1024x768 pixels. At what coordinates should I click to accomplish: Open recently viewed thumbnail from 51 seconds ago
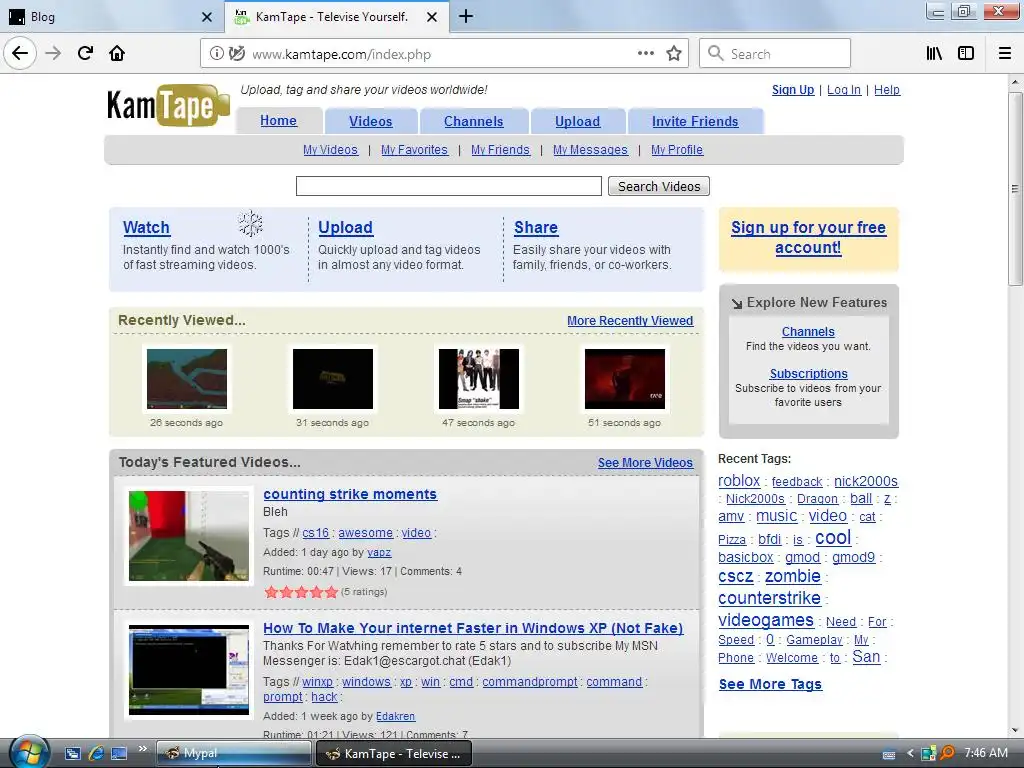625,379
